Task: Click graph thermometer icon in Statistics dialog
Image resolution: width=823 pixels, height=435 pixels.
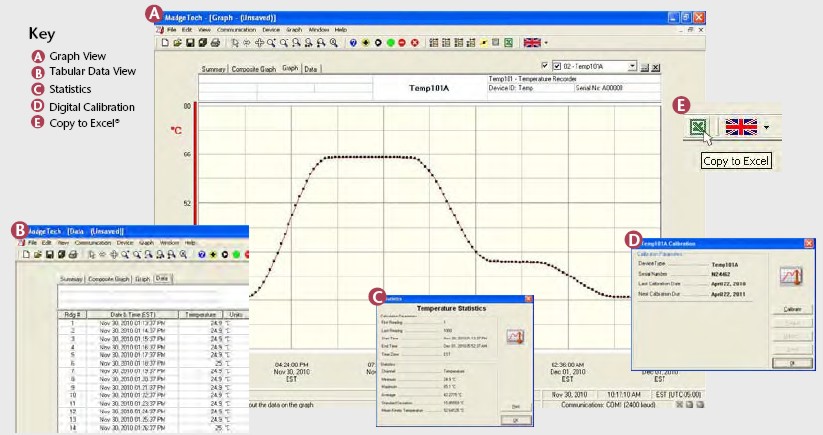Action: pos(515,336)
